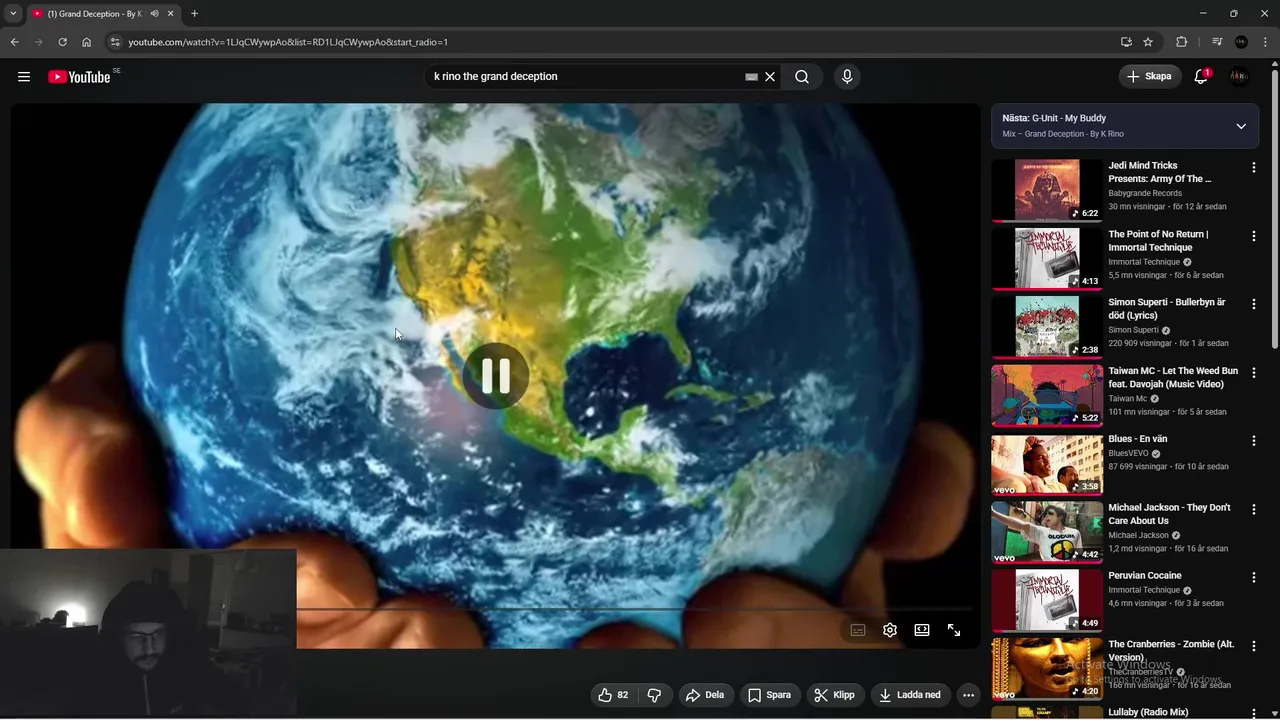Like the video with 82 likes

tap(612, 695)
